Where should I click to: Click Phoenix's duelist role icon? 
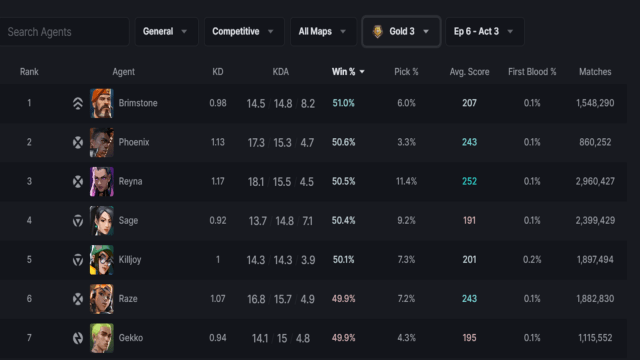tap(78, 142)
